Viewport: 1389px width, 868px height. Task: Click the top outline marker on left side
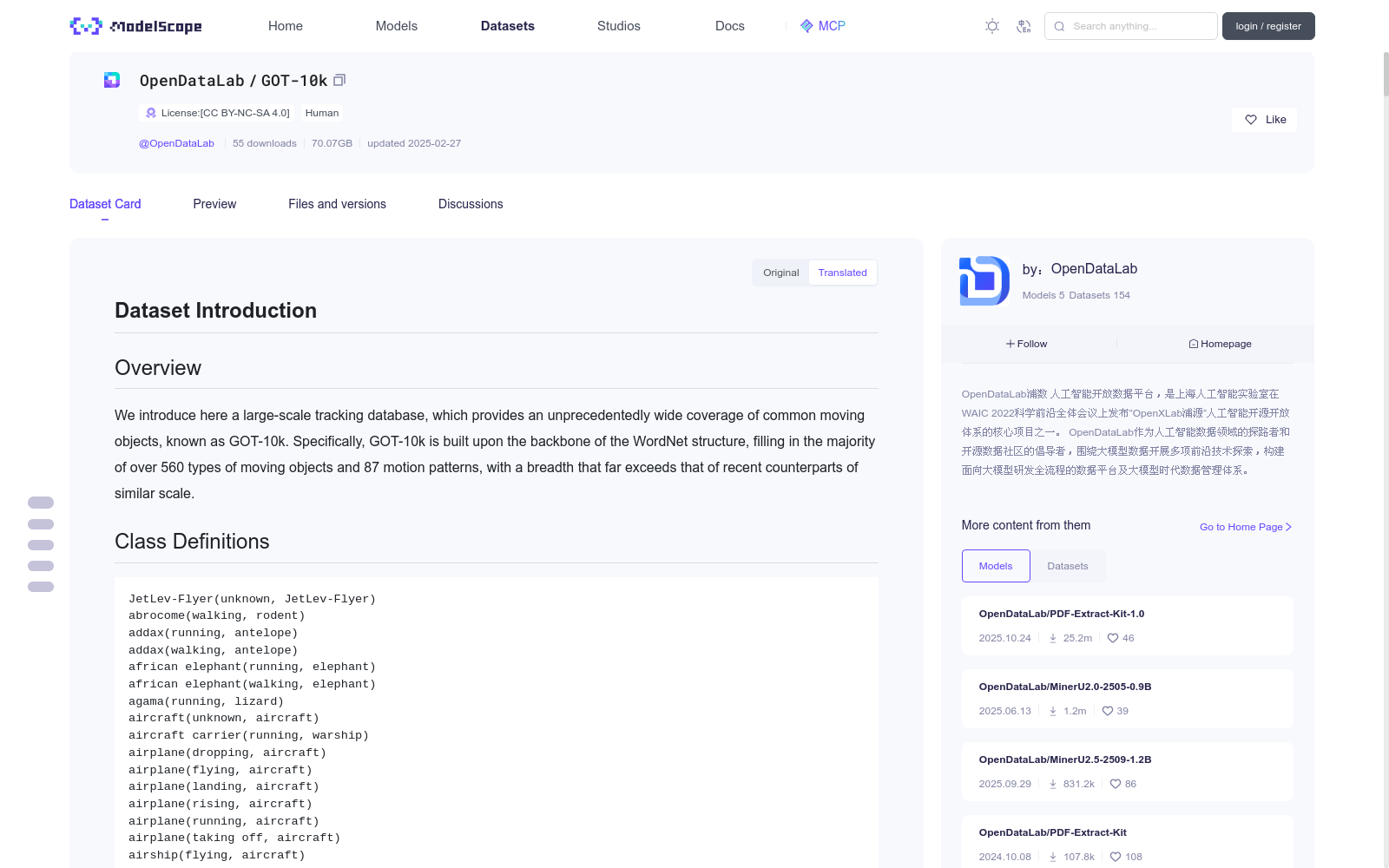41,503
